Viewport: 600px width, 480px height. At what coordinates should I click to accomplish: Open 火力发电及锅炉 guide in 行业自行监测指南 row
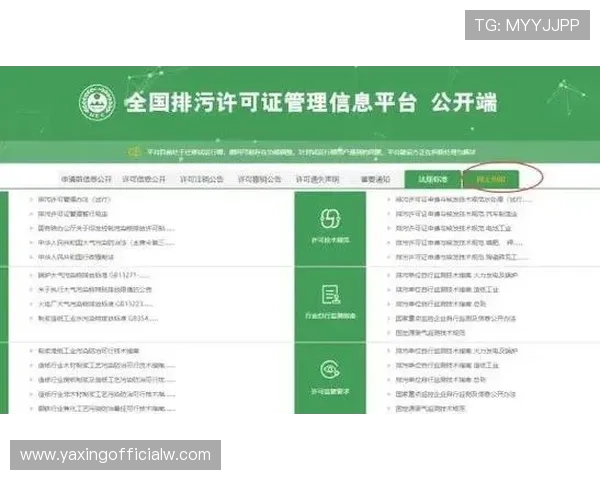click(457, 275)
